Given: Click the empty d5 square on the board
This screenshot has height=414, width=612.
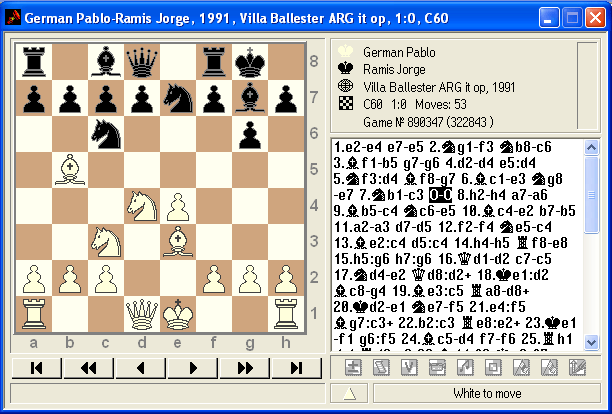Looking at the screenshot, I should [142, 170].
